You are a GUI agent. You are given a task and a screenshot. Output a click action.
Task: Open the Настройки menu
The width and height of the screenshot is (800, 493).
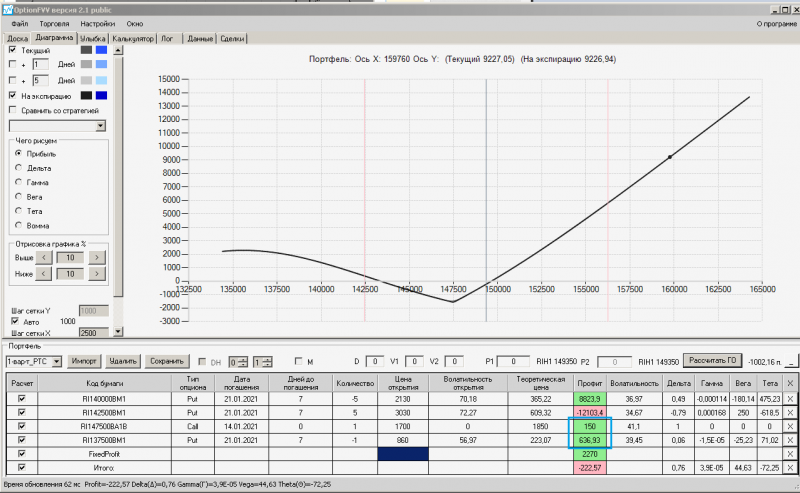tap(97, 23)
